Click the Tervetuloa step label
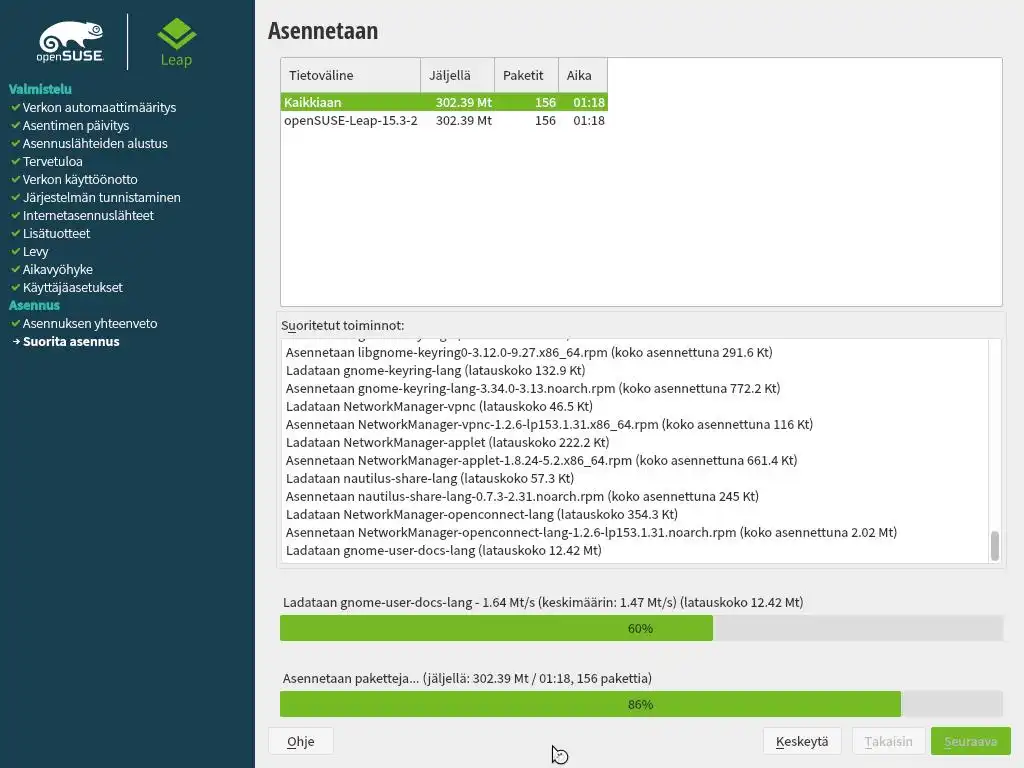 (x=53, y=161)
